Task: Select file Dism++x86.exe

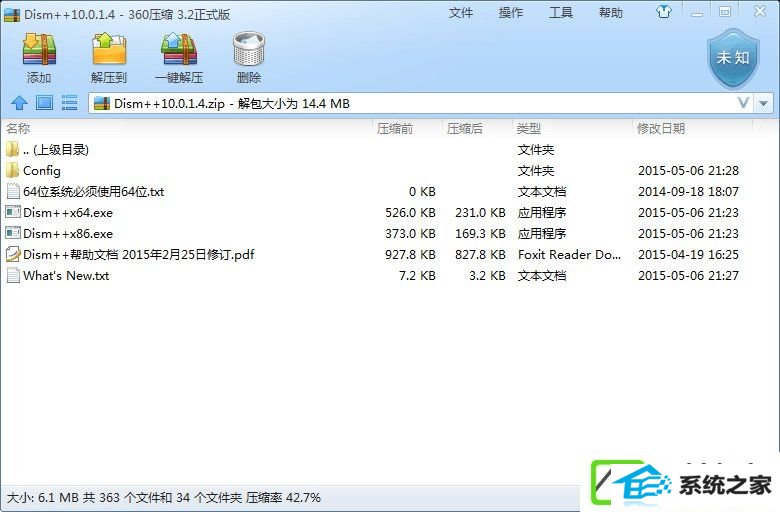Action: tap(68, 233)
